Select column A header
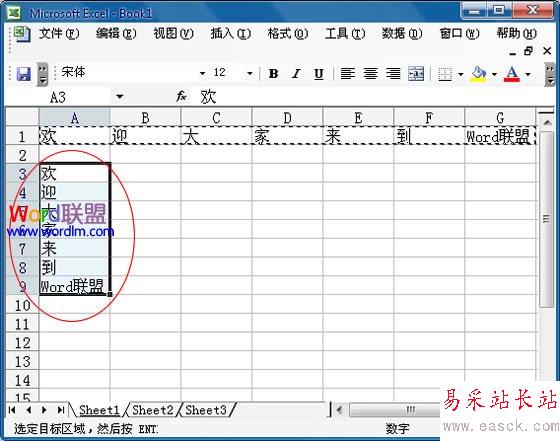This screenshot has height=441, width=560. point(74,117)
